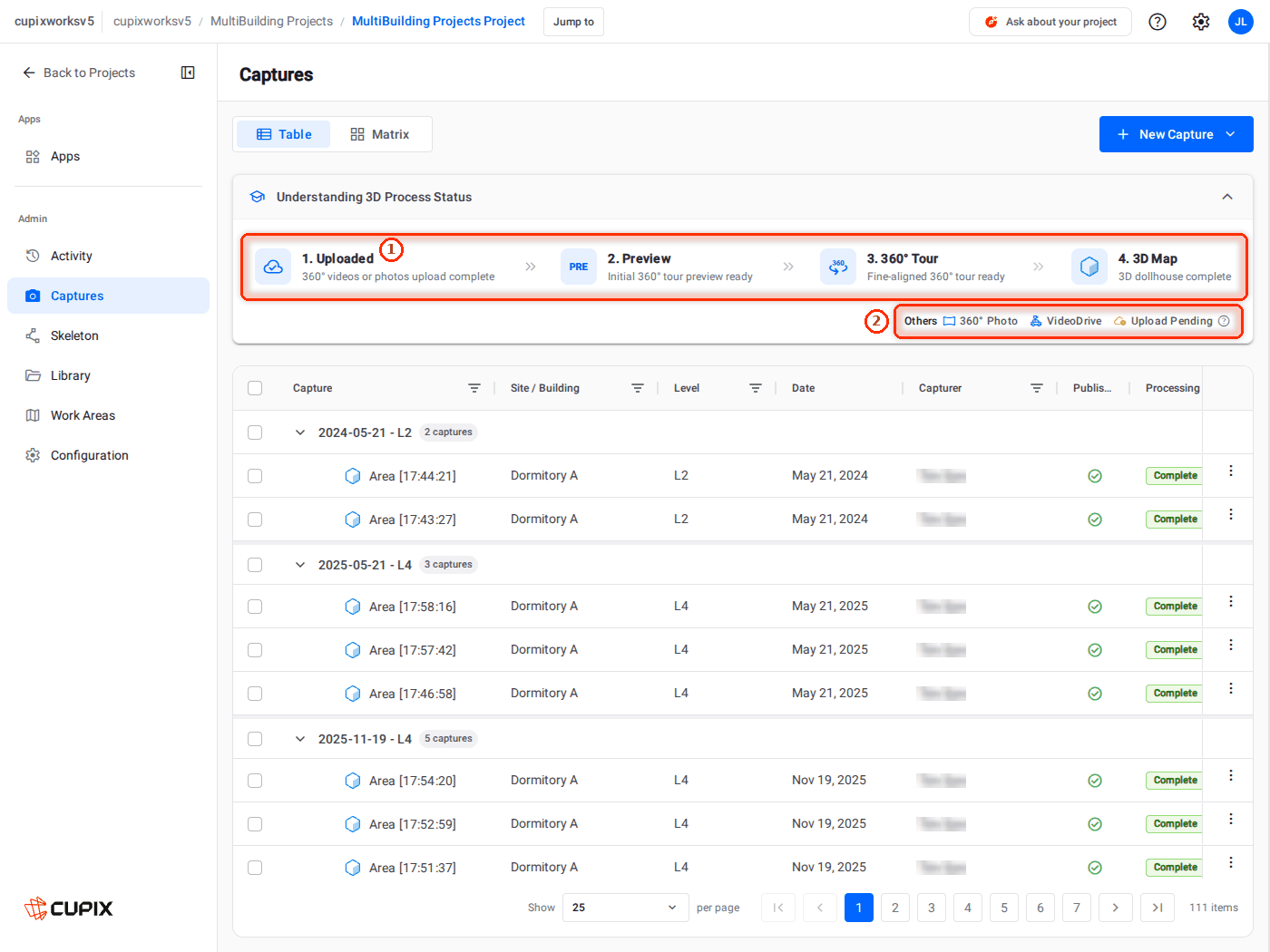Screen dimensions: 1270x952
Task: Filter the Site / Building column
Action: tap(638, 388)
